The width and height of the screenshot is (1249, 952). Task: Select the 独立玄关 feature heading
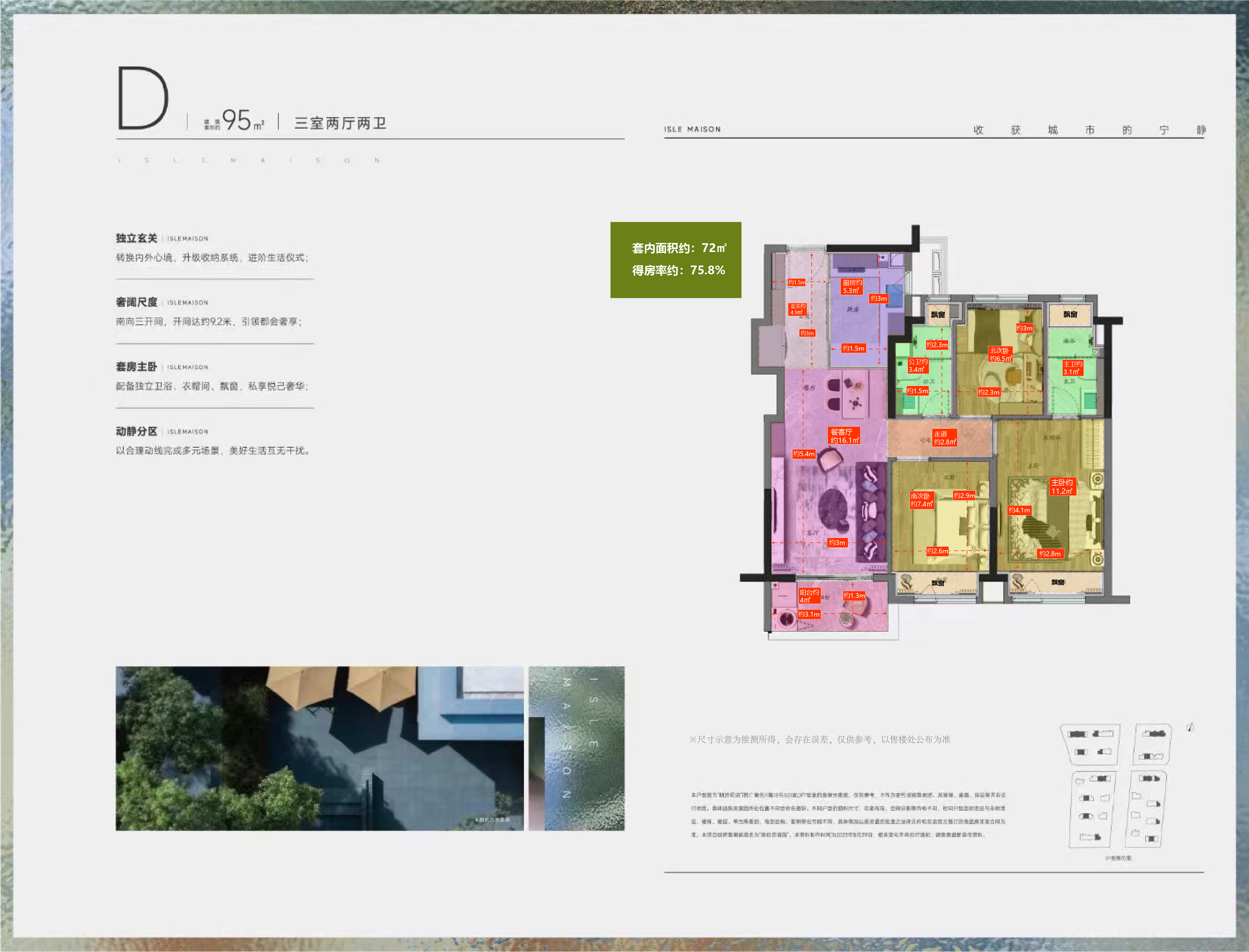pos(137,238)
